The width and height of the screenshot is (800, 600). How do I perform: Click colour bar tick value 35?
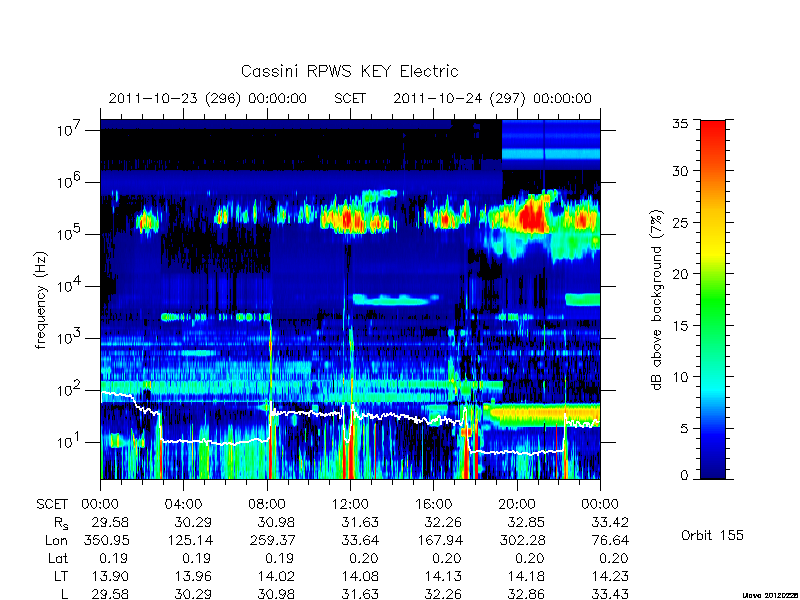(681, 124)
